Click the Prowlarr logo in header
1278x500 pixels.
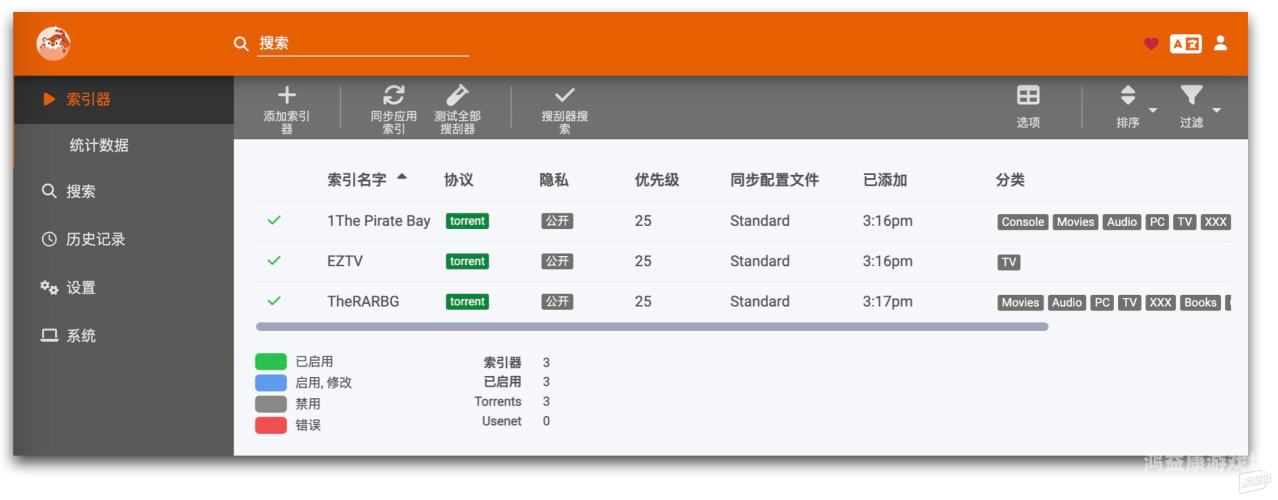tap(53, 43)
